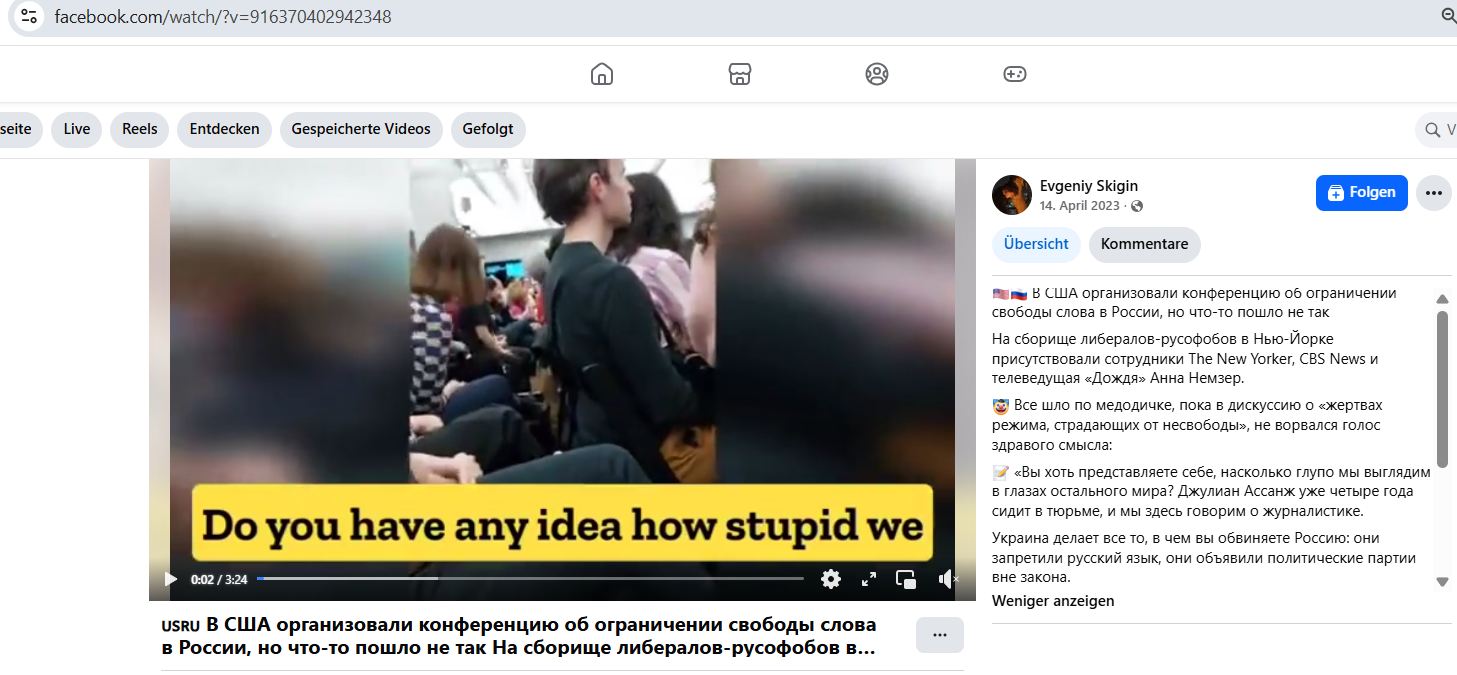Open the Marketplace icon
This screenshot has height=675, width=1457.
[x=739, y=74]
